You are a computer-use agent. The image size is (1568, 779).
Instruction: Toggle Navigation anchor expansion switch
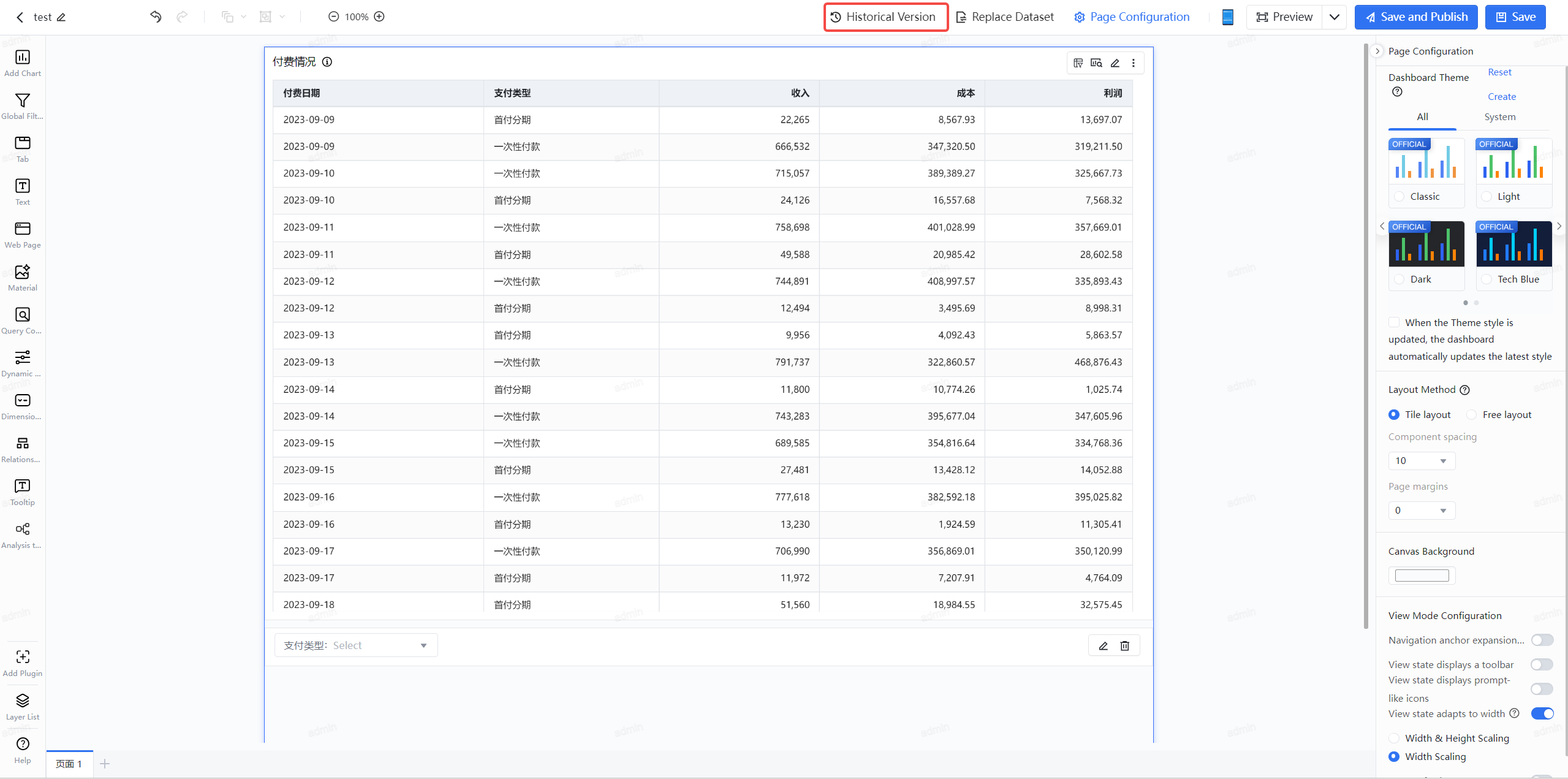point(1542,640)
